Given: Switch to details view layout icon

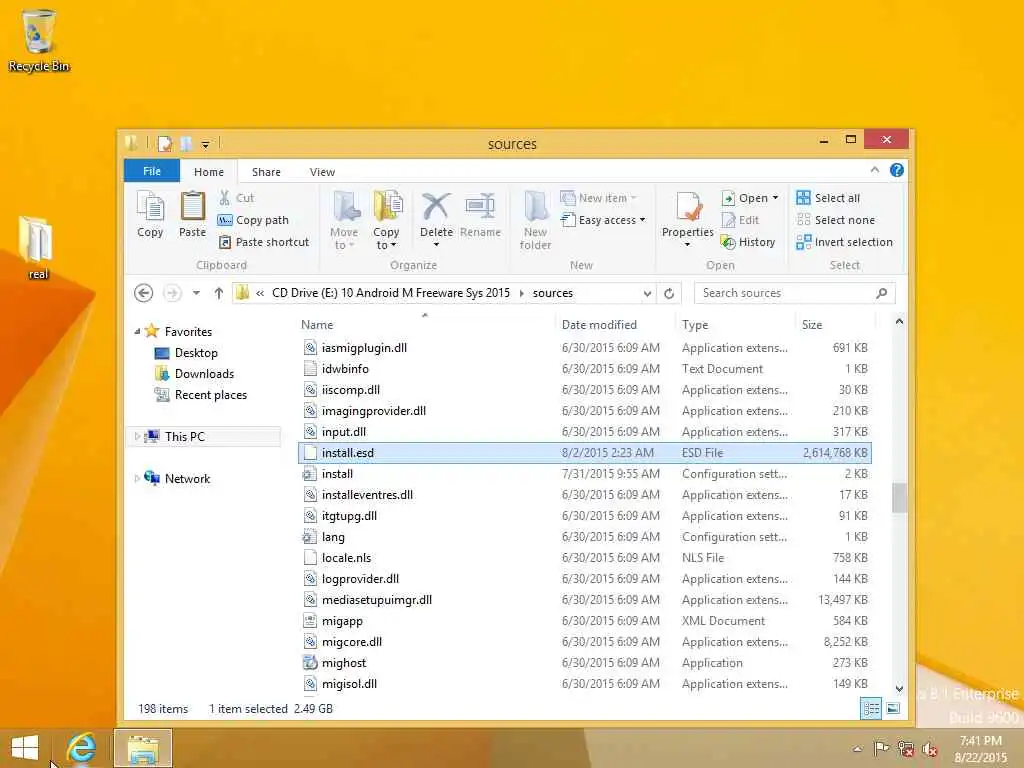Looking at the screenshot, I should click(871, 709).
